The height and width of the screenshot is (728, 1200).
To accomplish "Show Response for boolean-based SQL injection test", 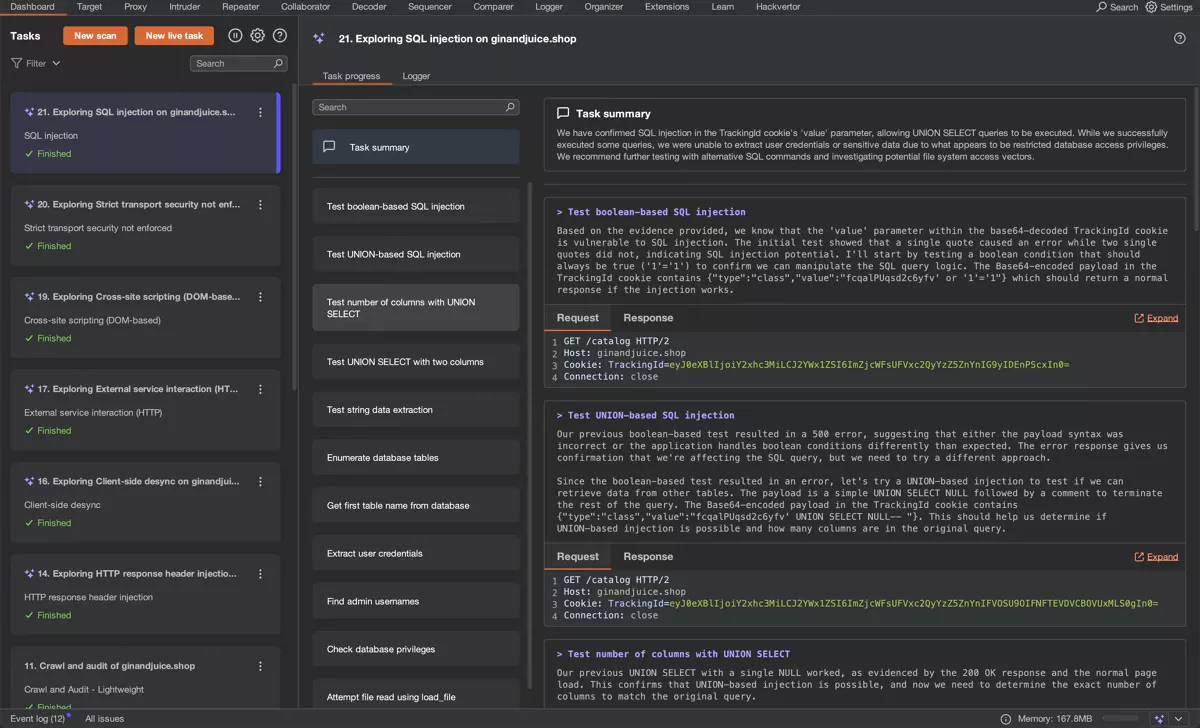I will pos(648,318).
